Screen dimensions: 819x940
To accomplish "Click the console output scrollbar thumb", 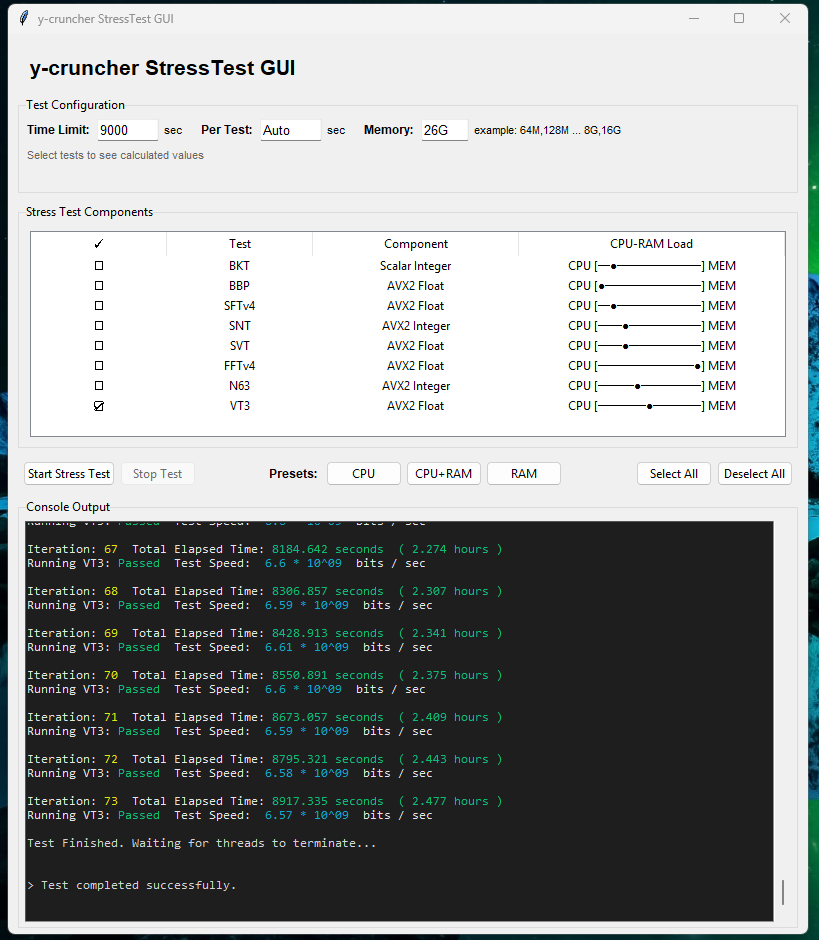I will click(x=782, y=892).
